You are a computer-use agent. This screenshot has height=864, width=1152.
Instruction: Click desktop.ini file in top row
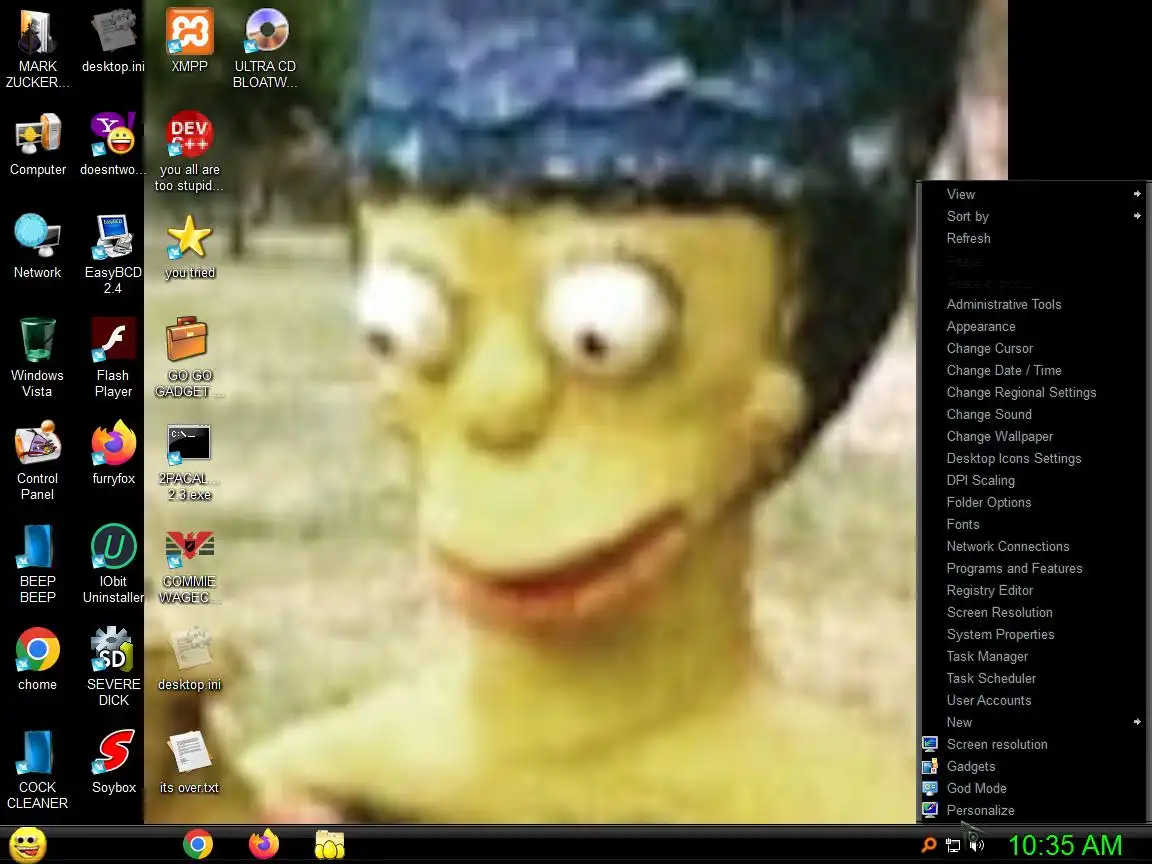coord(113,40)
